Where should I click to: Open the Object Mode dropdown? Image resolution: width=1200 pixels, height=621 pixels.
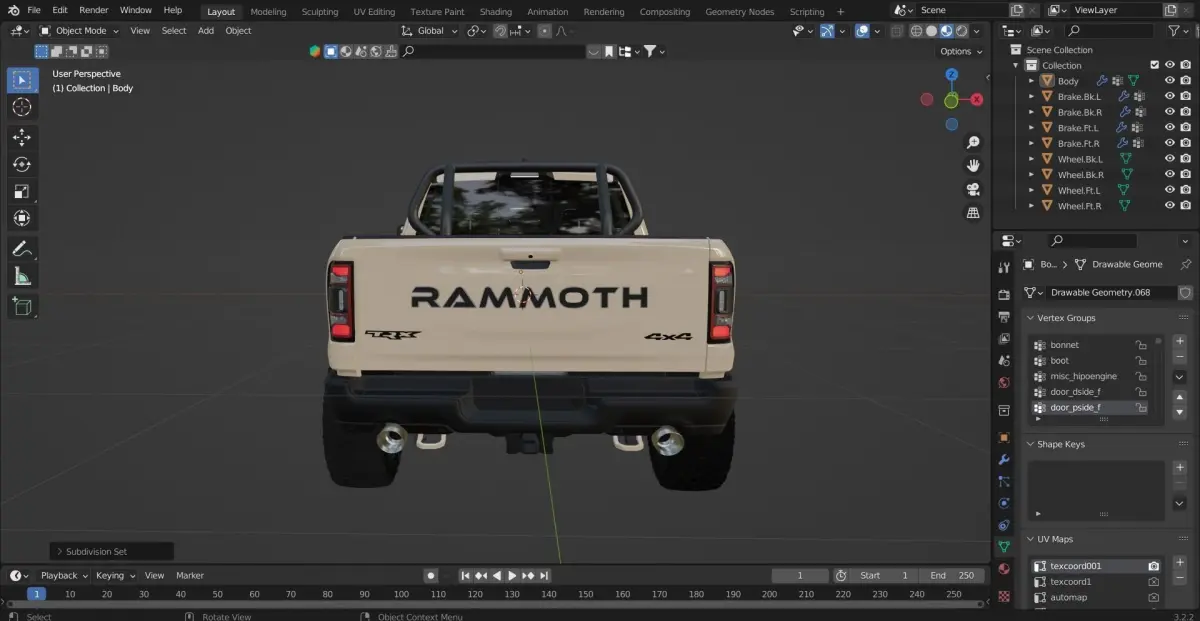click(x=79, y=30)
